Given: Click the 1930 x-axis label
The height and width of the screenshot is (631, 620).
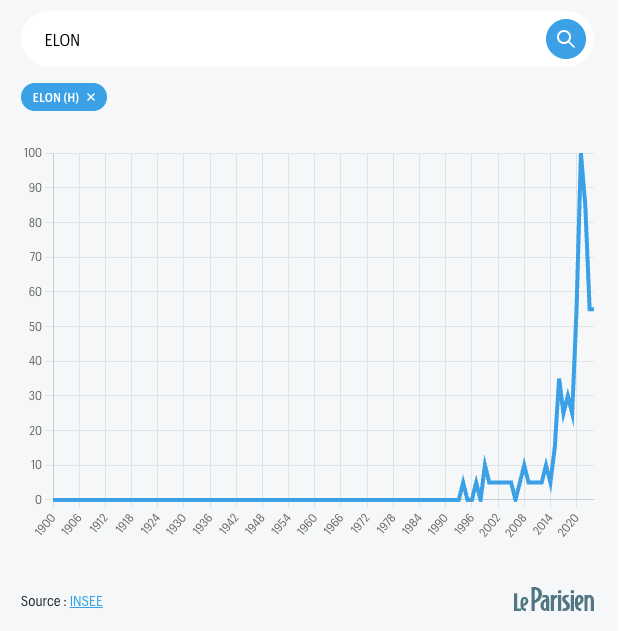Looking at the screenshot, I should click(x=175, y=524).
